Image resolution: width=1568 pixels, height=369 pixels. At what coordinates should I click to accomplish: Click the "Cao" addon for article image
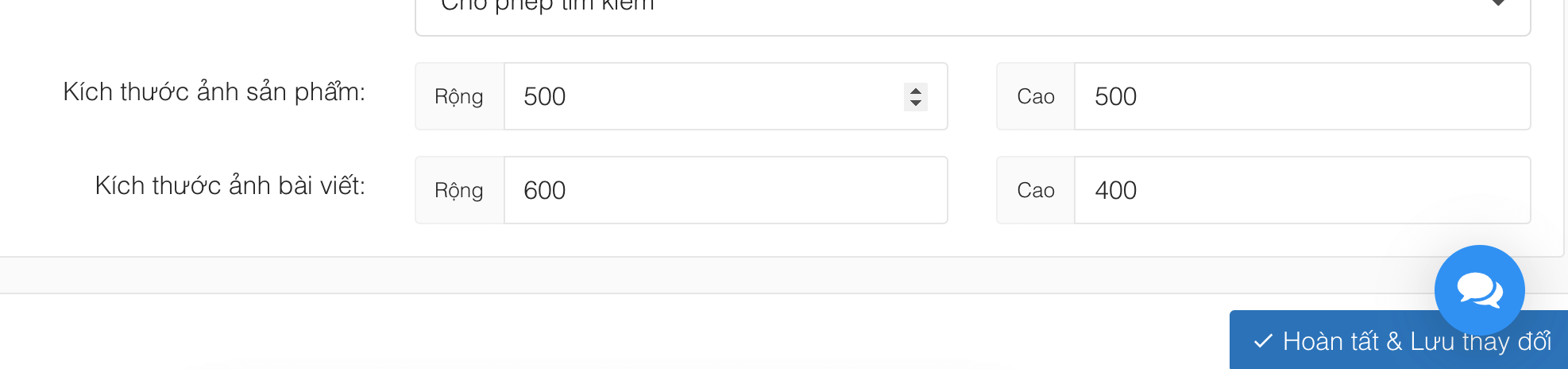tap(1036, 190)
